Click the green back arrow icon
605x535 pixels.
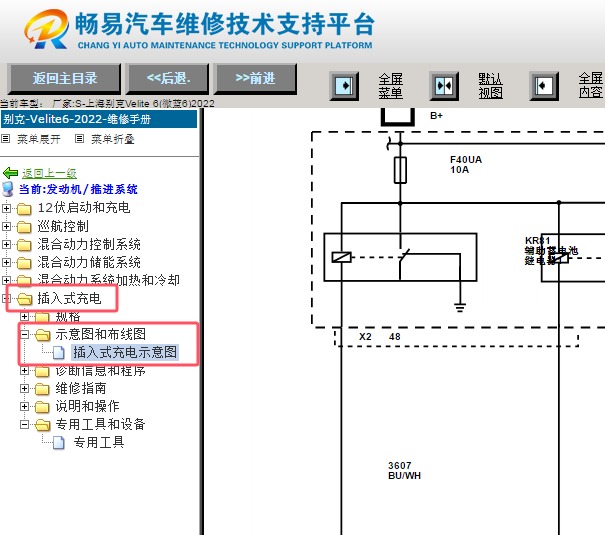(x=10, y=173)
